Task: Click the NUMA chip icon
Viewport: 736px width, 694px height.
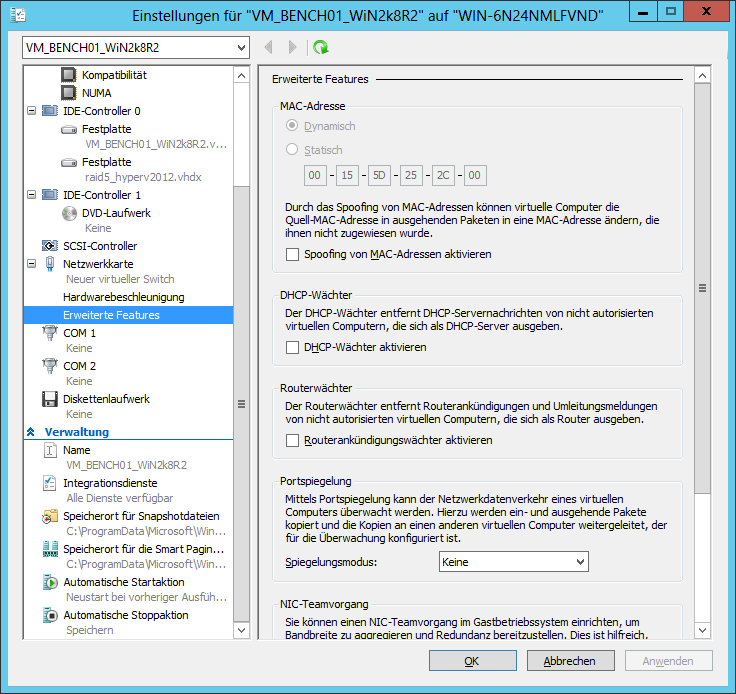Action: [x=68, y=93]
